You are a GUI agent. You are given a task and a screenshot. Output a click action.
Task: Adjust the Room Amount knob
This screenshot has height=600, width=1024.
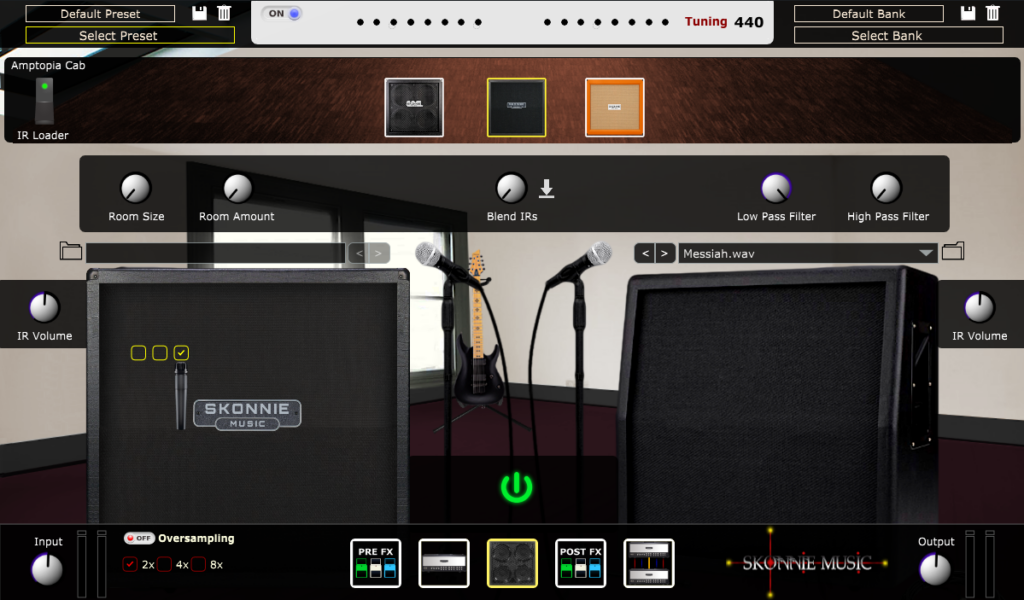point(237,189)
